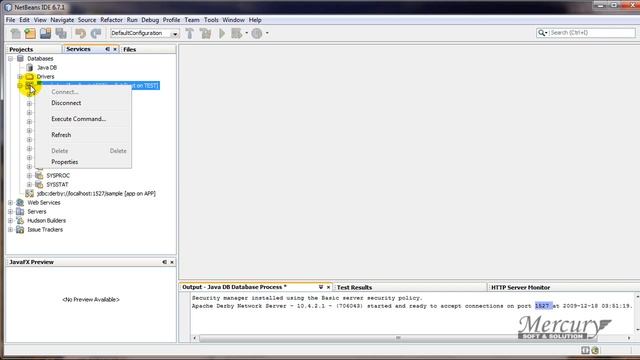This screenshot has width=640, height=360.
Task: Click the Databases node icon
Action: 20,58
